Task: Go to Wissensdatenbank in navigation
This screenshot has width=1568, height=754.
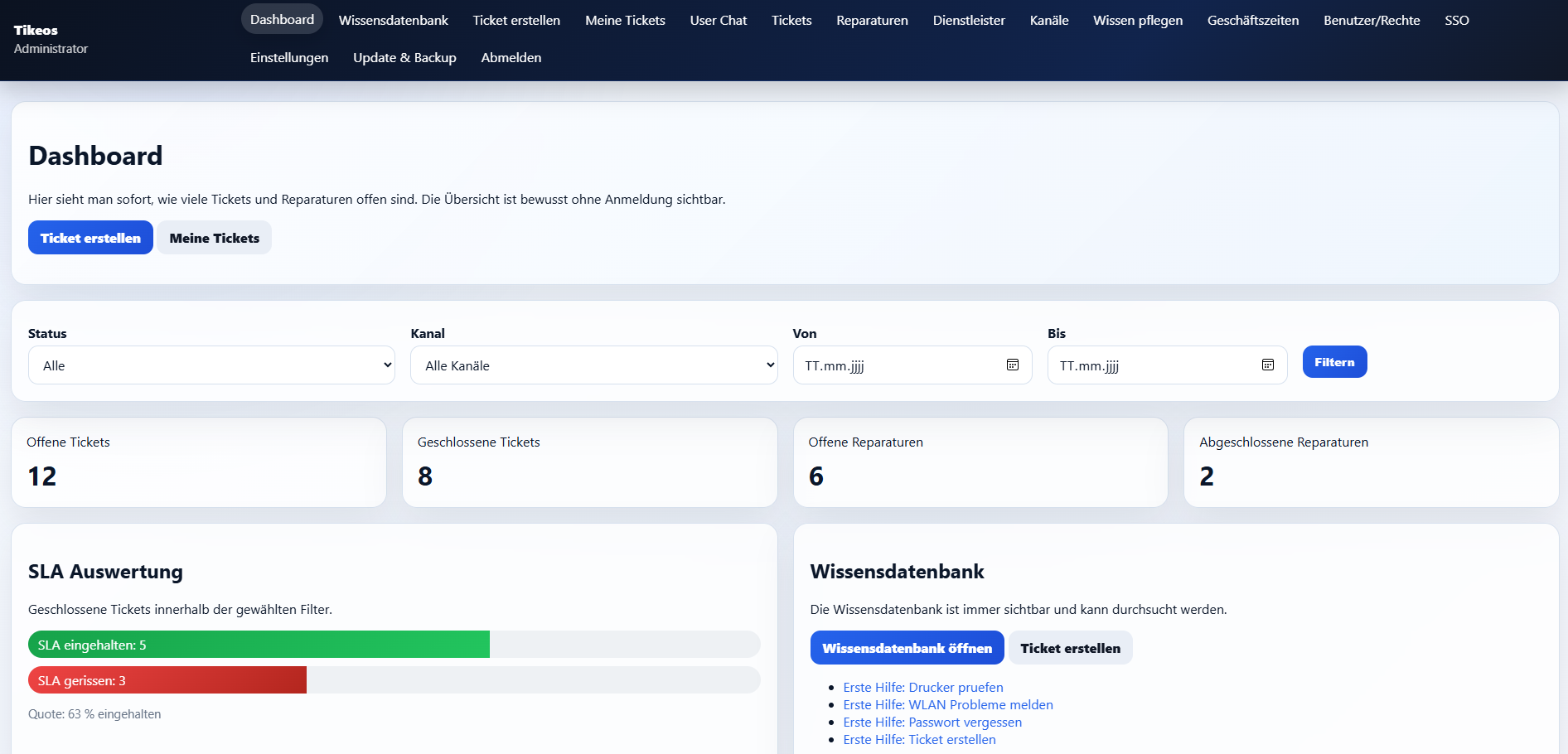Action: [393, 20]
